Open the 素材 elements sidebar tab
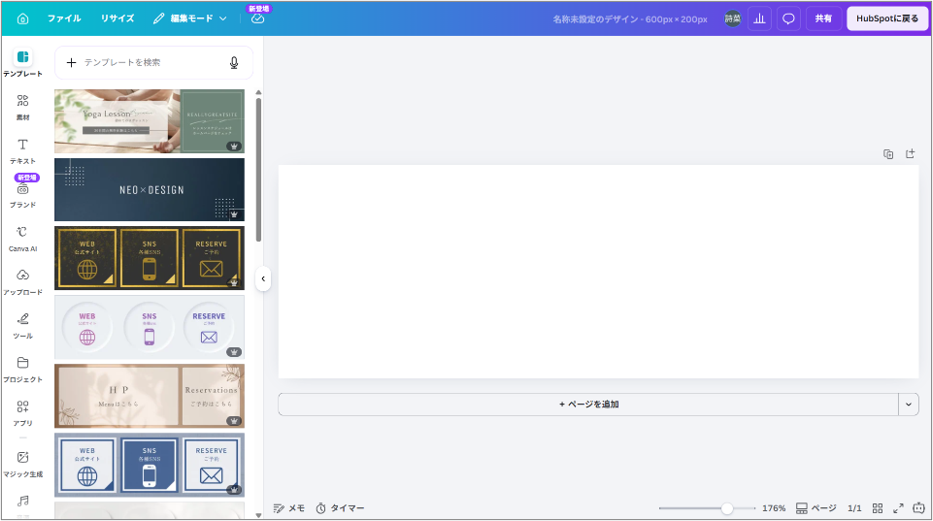 pos(23,107)
